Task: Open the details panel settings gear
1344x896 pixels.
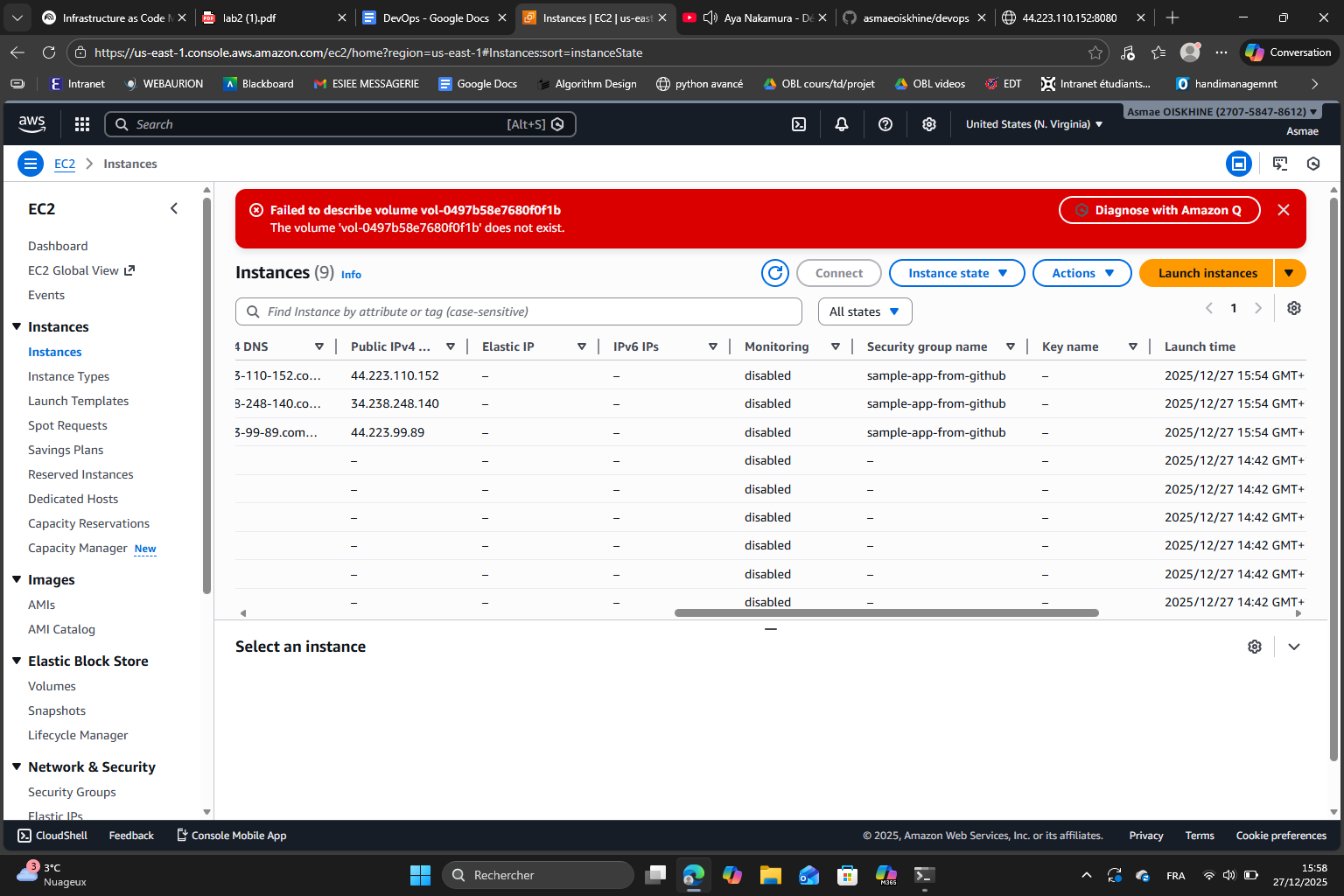Action: (x=1255, y=646)
